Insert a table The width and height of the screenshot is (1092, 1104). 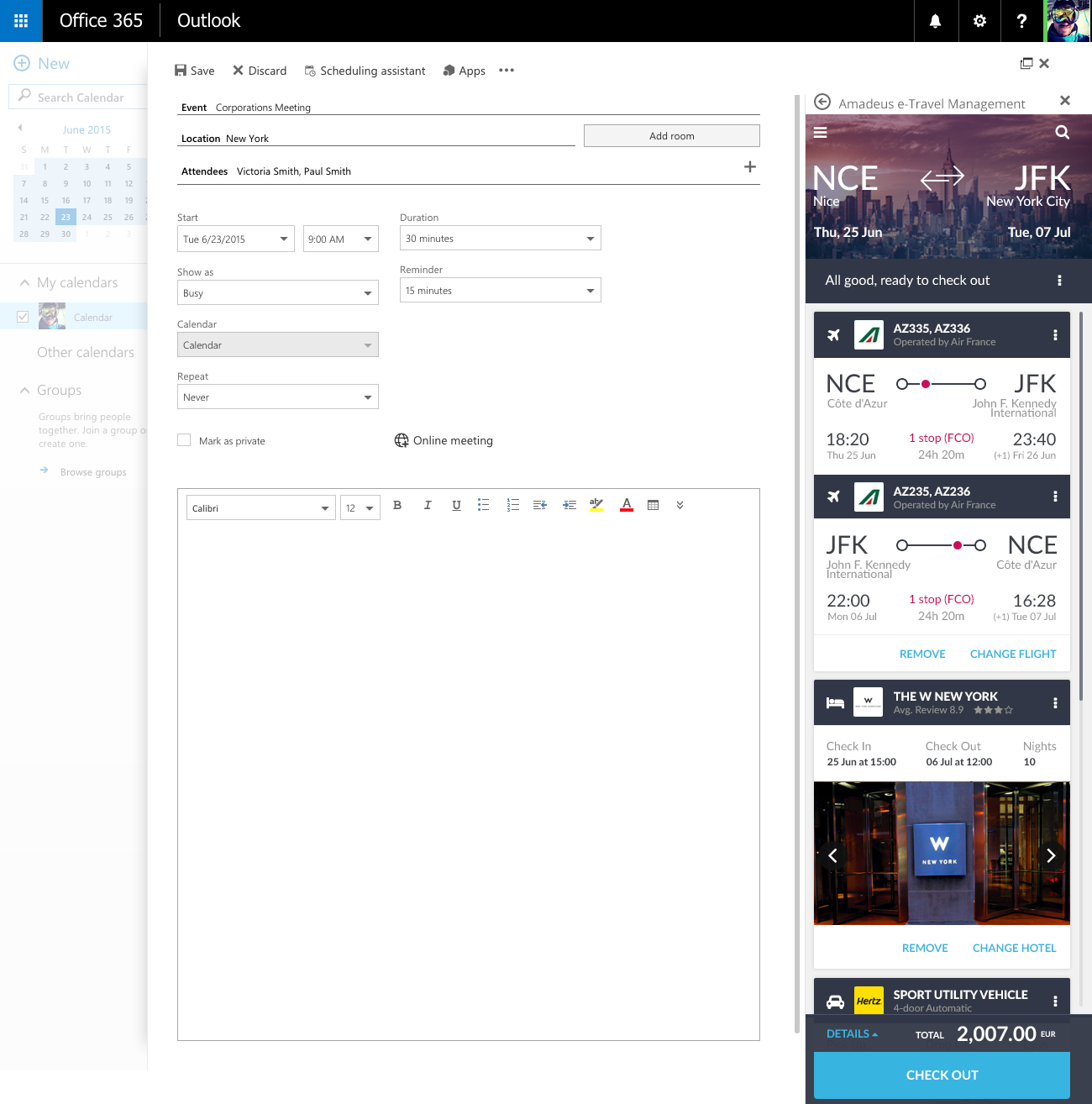click(x=654, y=505)
